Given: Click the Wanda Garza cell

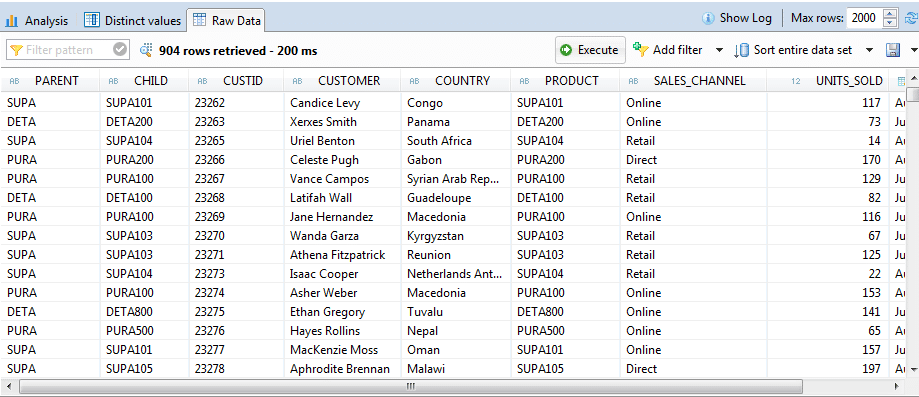Looking at the screenshot, I should pyautogui.click(x=342, y=236).
